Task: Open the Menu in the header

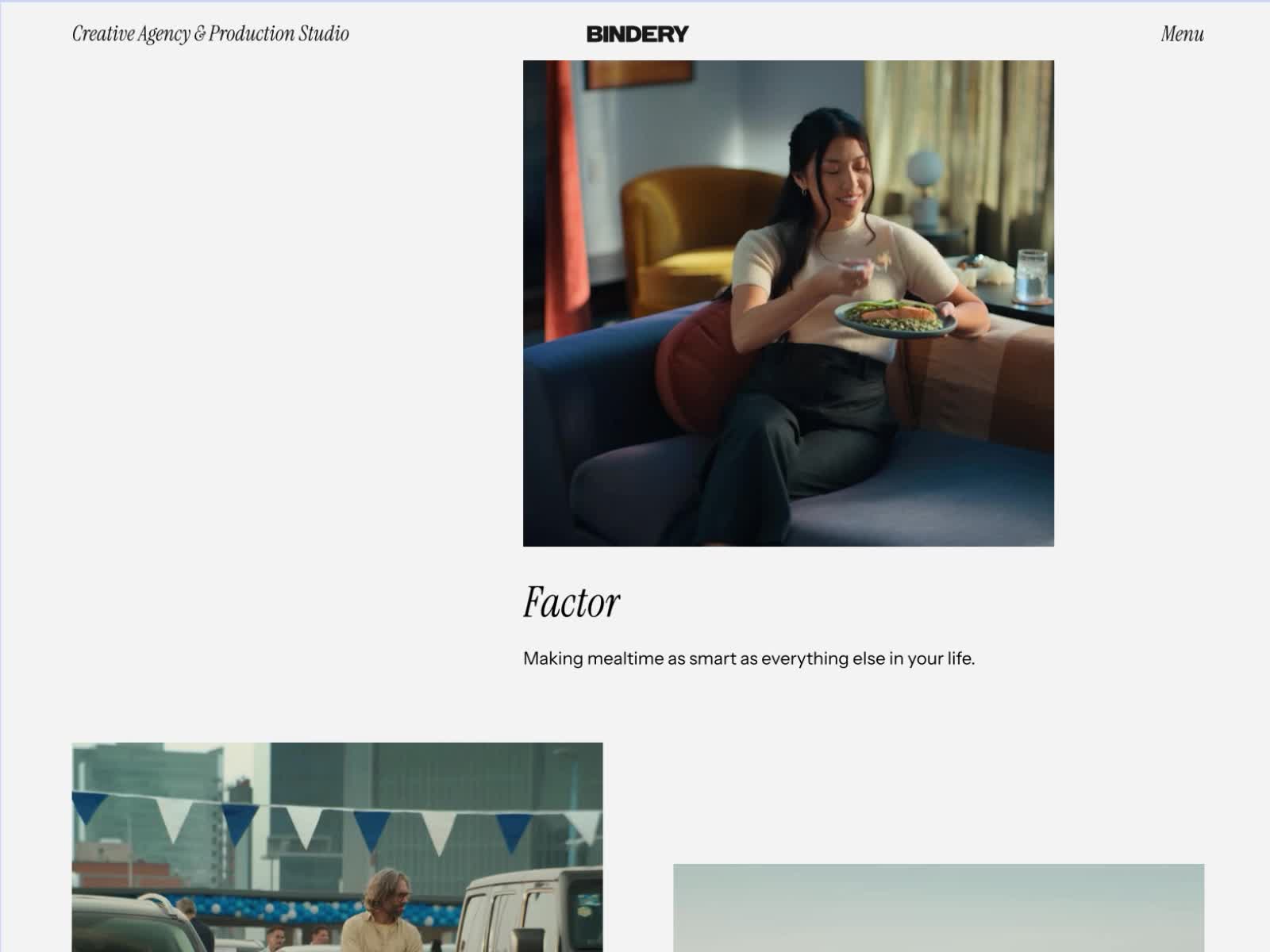Action: (x=1182, y=34)
